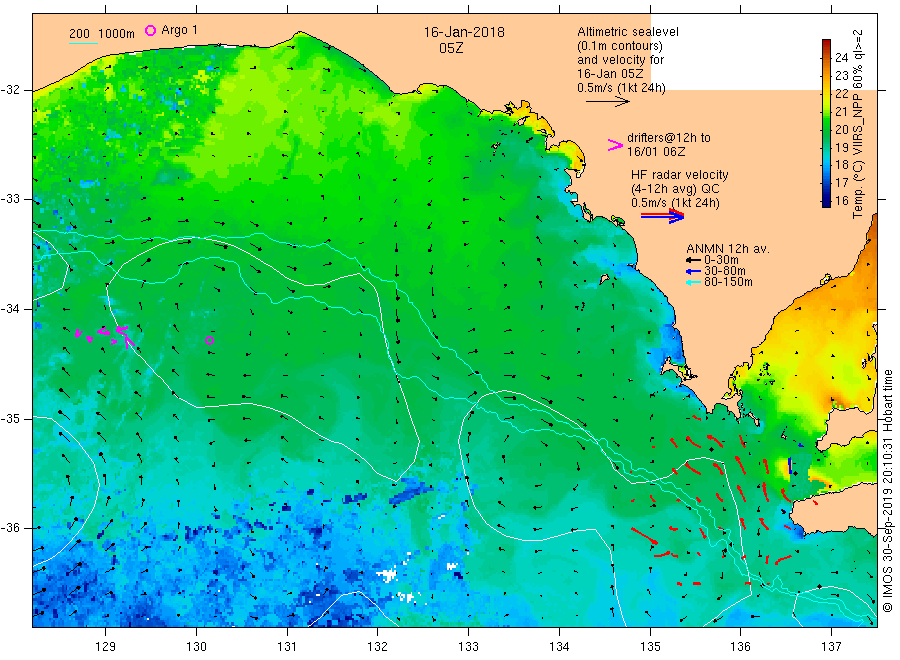Click the "Altimetric sealevel" text
The image size is (900, 660).
(627, 32)
